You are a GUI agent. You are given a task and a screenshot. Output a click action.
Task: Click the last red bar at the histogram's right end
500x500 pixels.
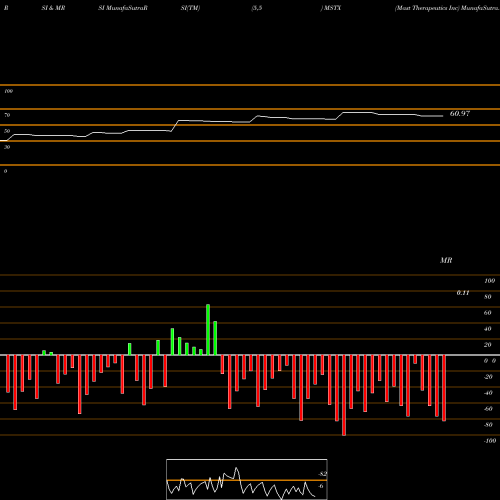coord(444,388)
